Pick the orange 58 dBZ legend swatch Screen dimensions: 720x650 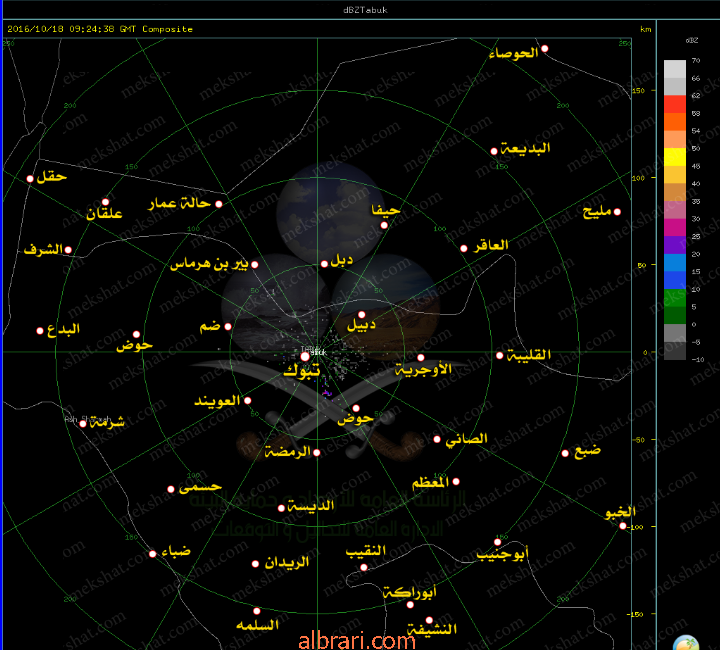[x=675, y=122]
